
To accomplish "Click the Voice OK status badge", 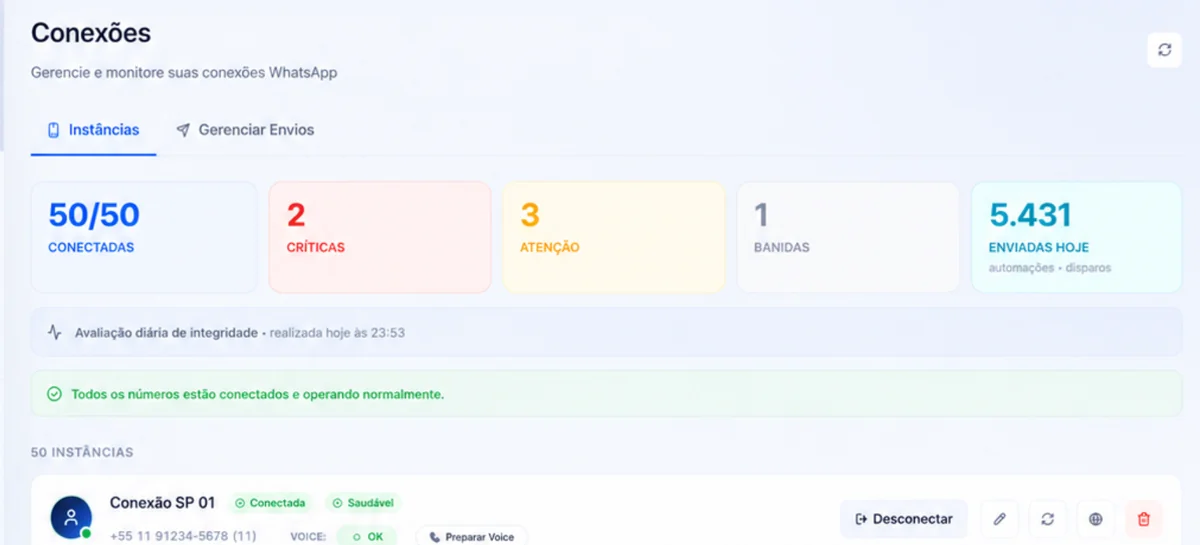I will [366, 536].
